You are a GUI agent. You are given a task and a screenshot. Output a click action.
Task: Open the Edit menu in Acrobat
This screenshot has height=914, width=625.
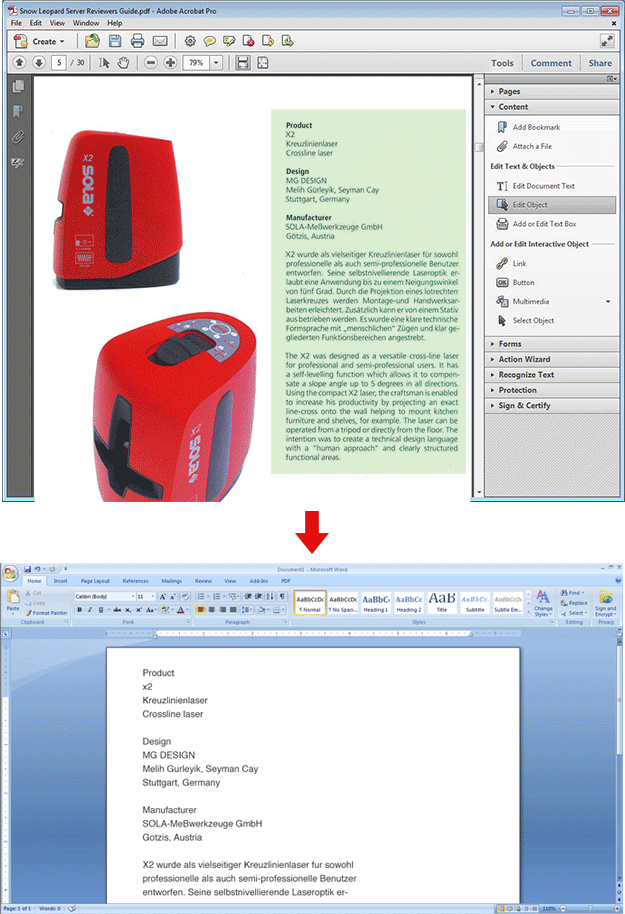coord(36,23)
